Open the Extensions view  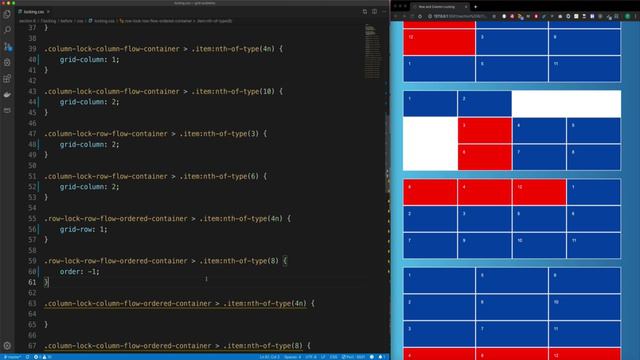point(7,78)
